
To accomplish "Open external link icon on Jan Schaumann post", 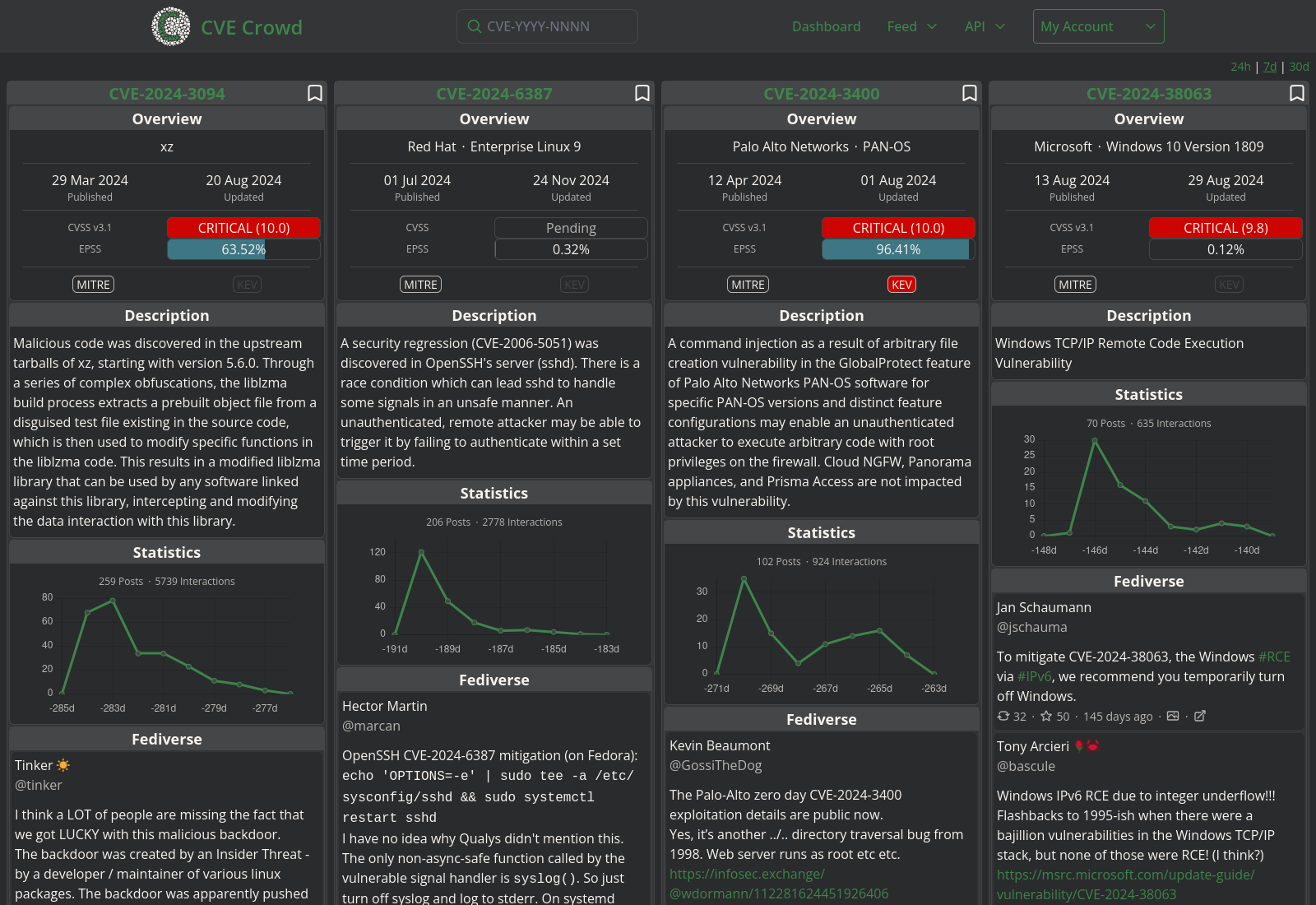I will point(1200,716).
